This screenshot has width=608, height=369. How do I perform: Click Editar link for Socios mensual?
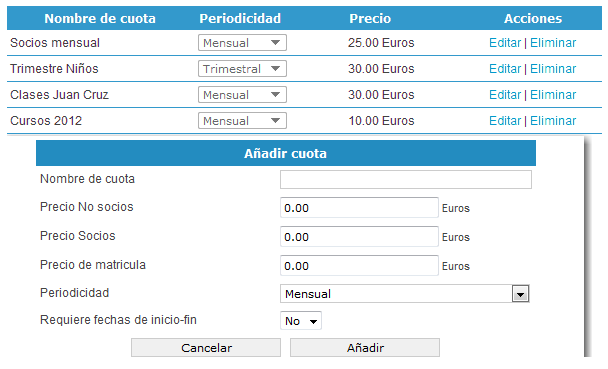click(x=505, y=43)
